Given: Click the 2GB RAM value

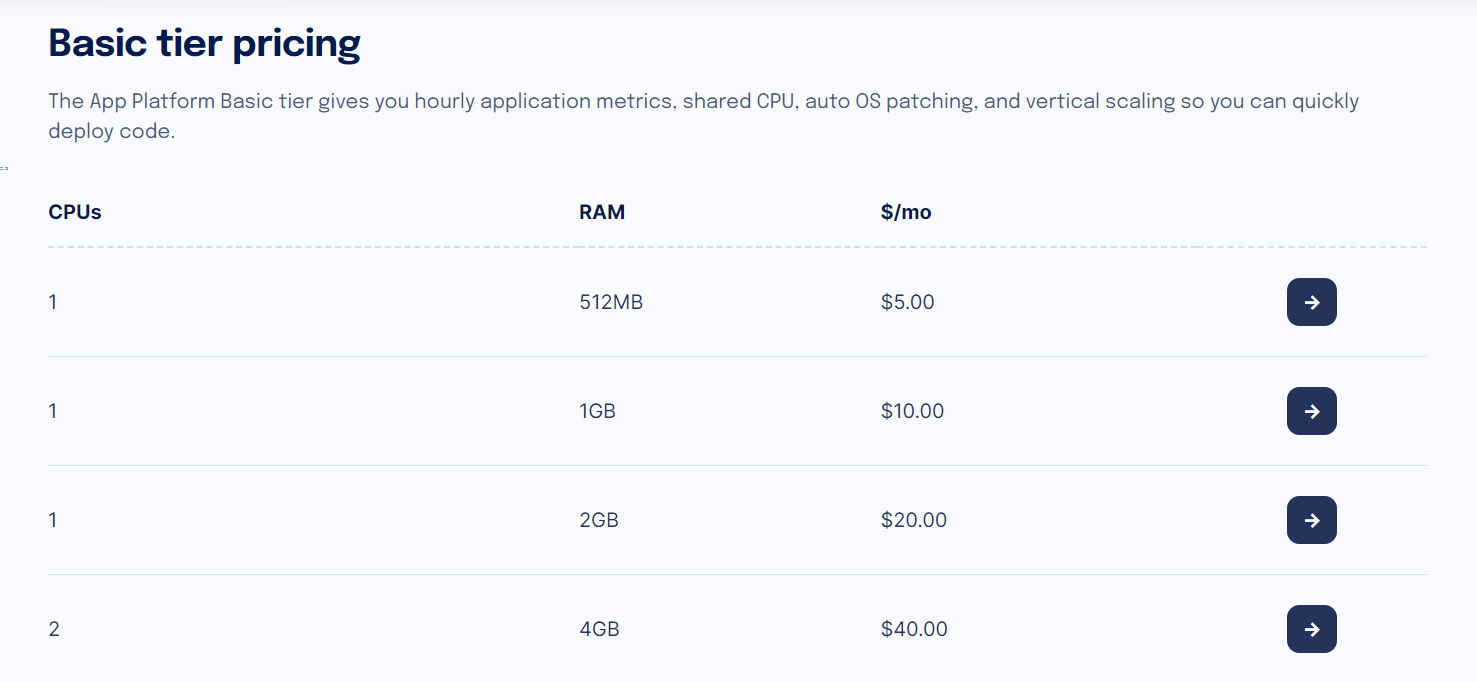Looking at the screenshot, I should 599,520.
